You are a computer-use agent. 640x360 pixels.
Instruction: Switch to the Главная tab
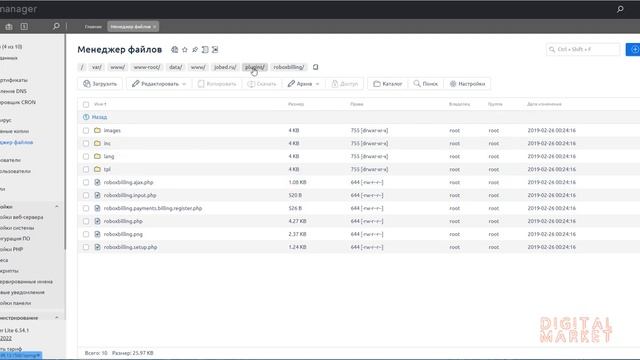(93, 27)
